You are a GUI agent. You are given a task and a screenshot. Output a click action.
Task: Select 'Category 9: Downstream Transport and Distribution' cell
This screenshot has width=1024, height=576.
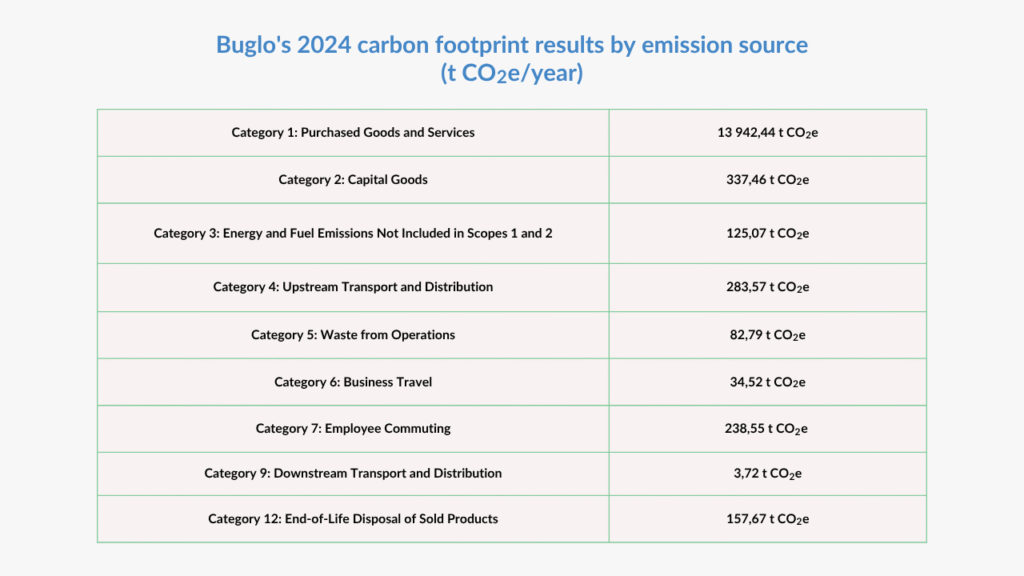click(x=353, y=473)
